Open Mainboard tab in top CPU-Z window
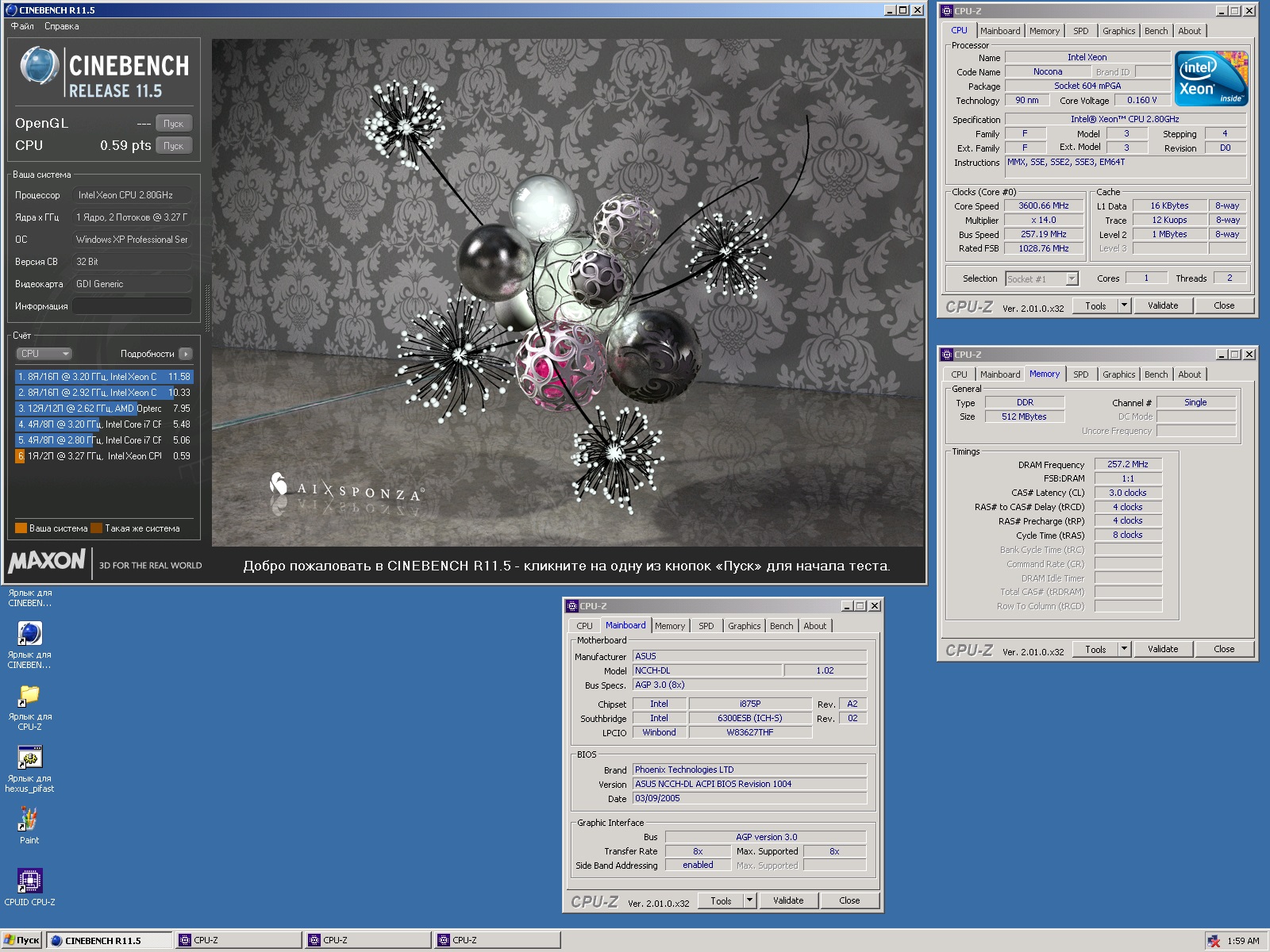 1000,31
